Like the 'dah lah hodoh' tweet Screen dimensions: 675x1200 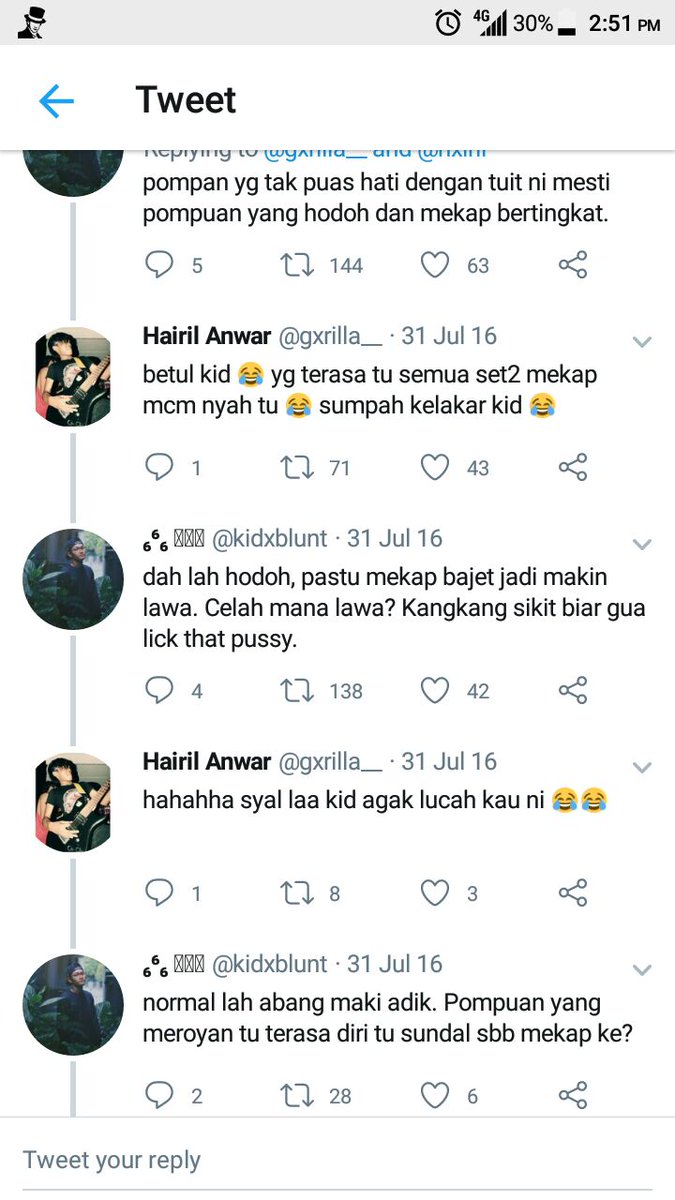pyautogui.click(x=434, y=691)
